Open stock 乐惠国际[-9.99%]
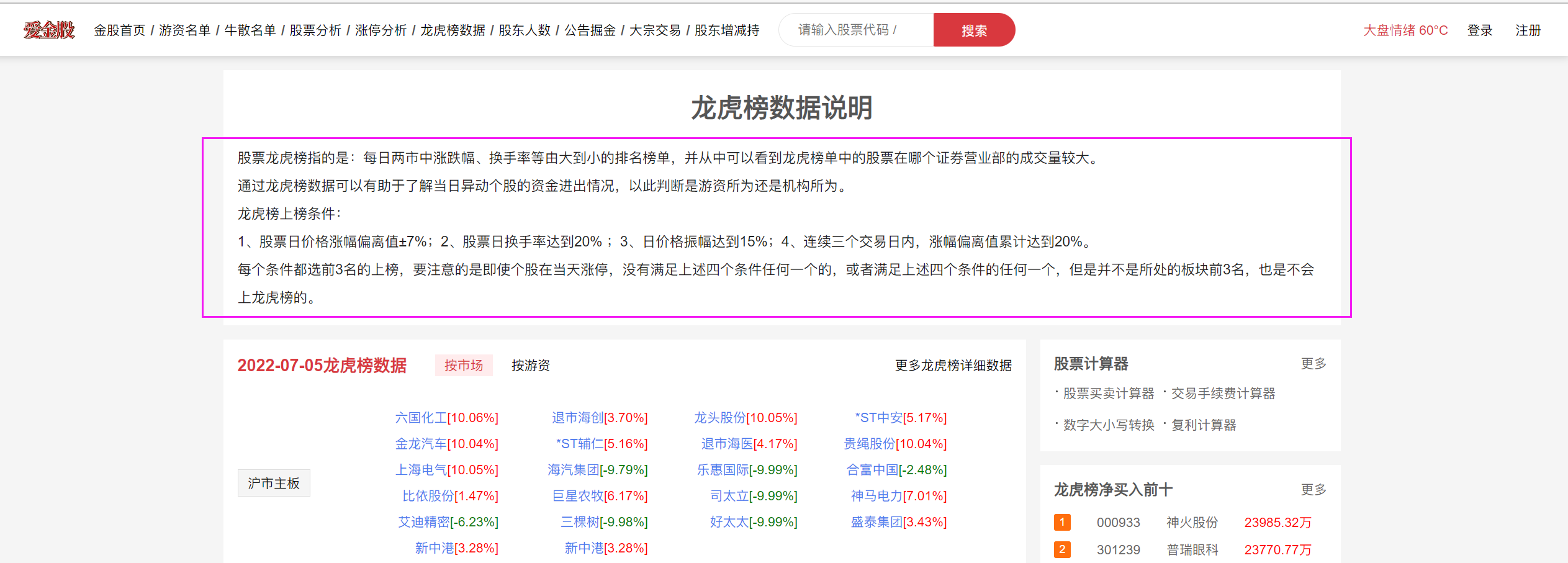 point(747,470)
